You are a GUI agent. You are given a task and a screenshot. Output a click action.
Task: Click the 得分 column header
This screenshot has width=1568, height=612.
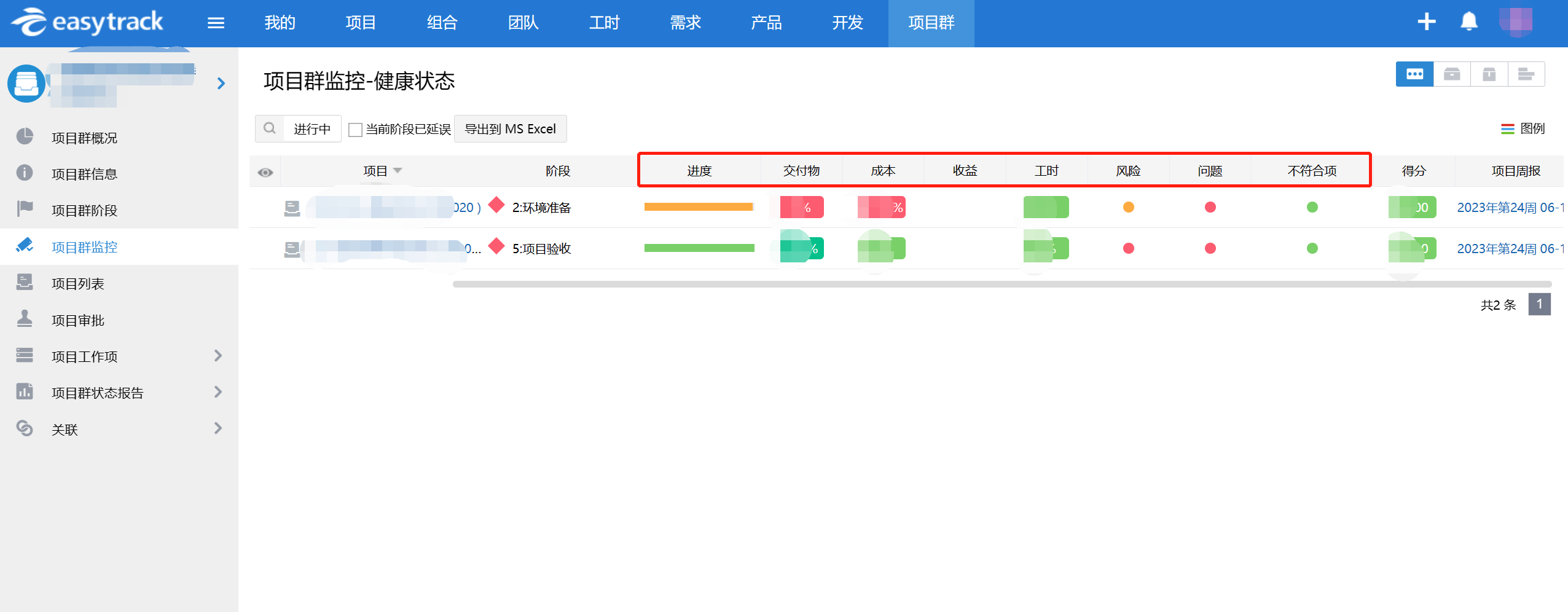1414,171
